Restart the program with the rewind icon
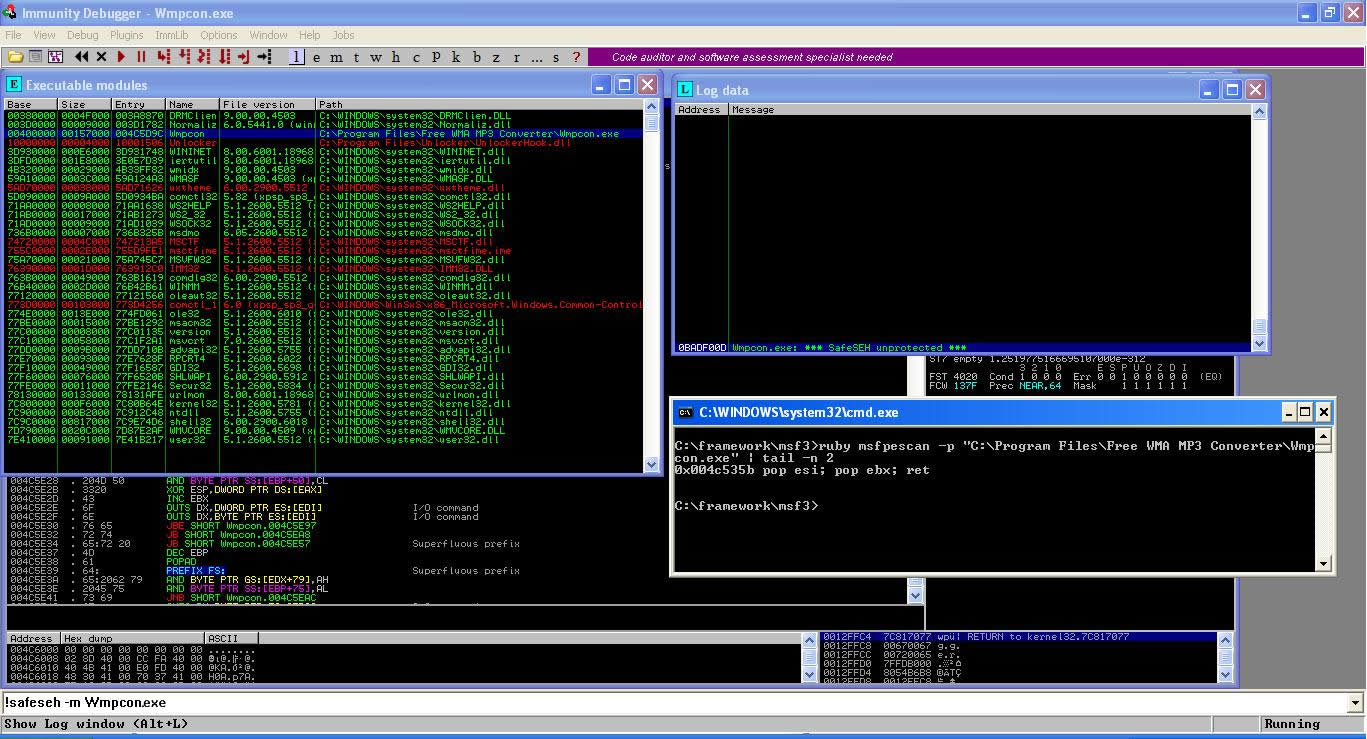Viewport: 1367px width, 739px height. pos(81,57)
